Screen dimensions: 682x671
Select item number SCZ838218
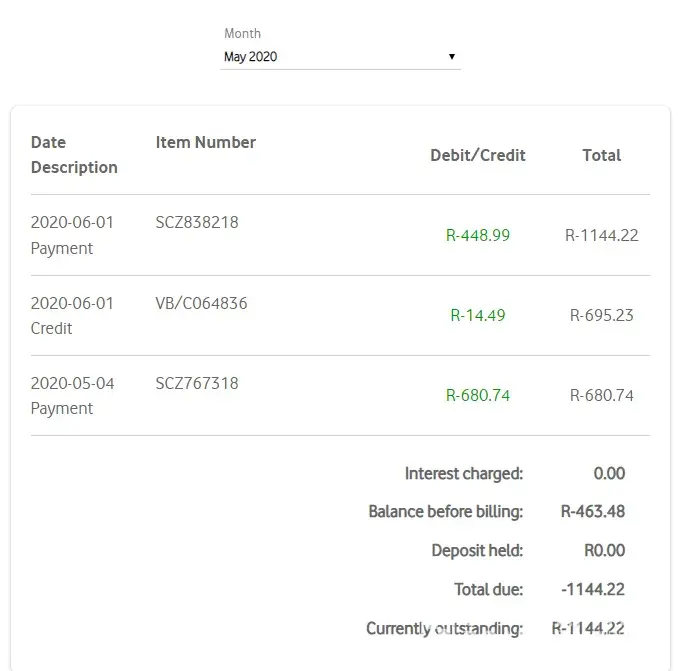click(197, 222)
